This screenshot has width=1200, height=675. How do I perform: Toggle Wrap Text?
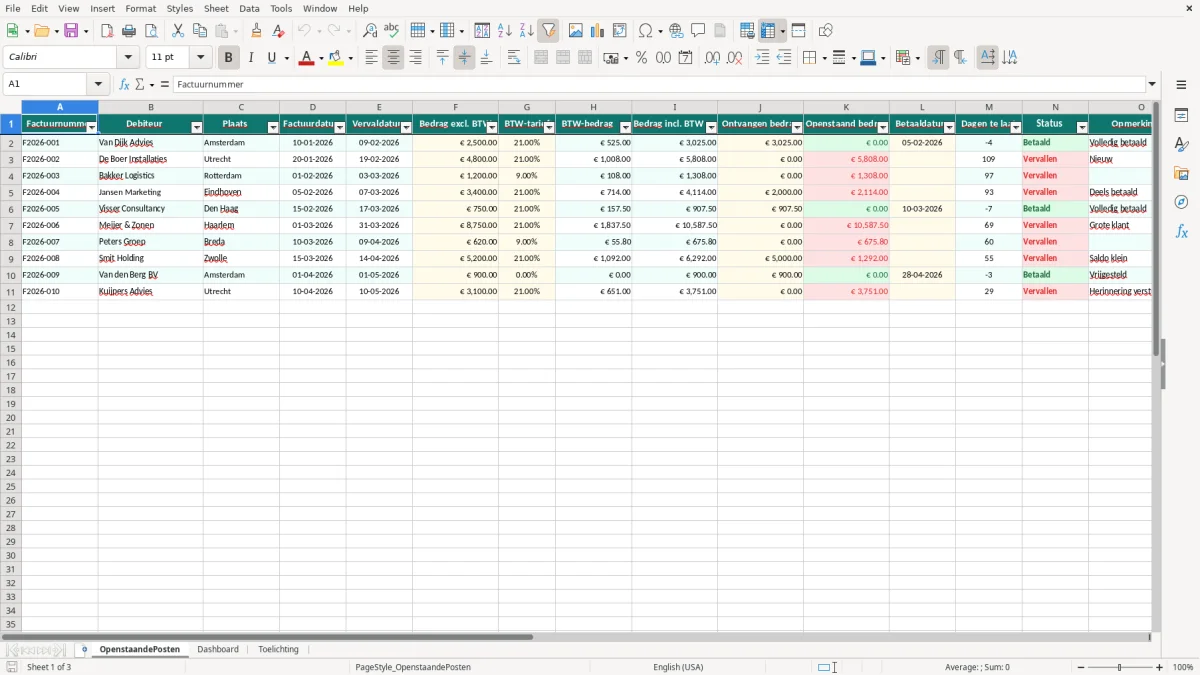(514, 58)
